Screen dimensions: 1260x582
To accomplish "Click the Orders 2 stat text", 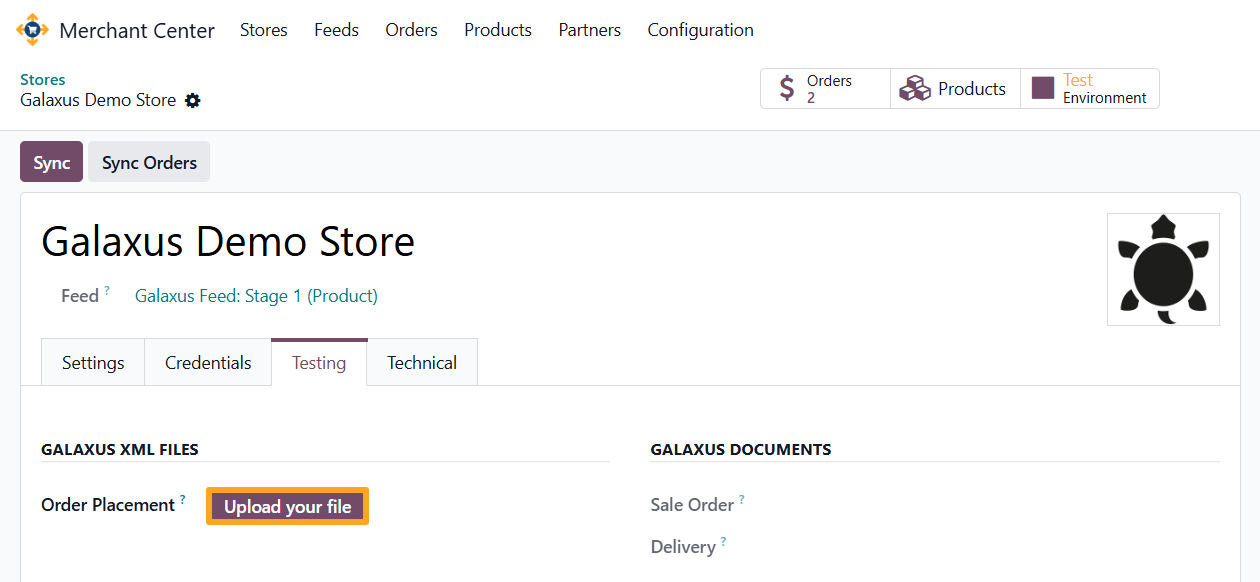I will click(829, 89).
